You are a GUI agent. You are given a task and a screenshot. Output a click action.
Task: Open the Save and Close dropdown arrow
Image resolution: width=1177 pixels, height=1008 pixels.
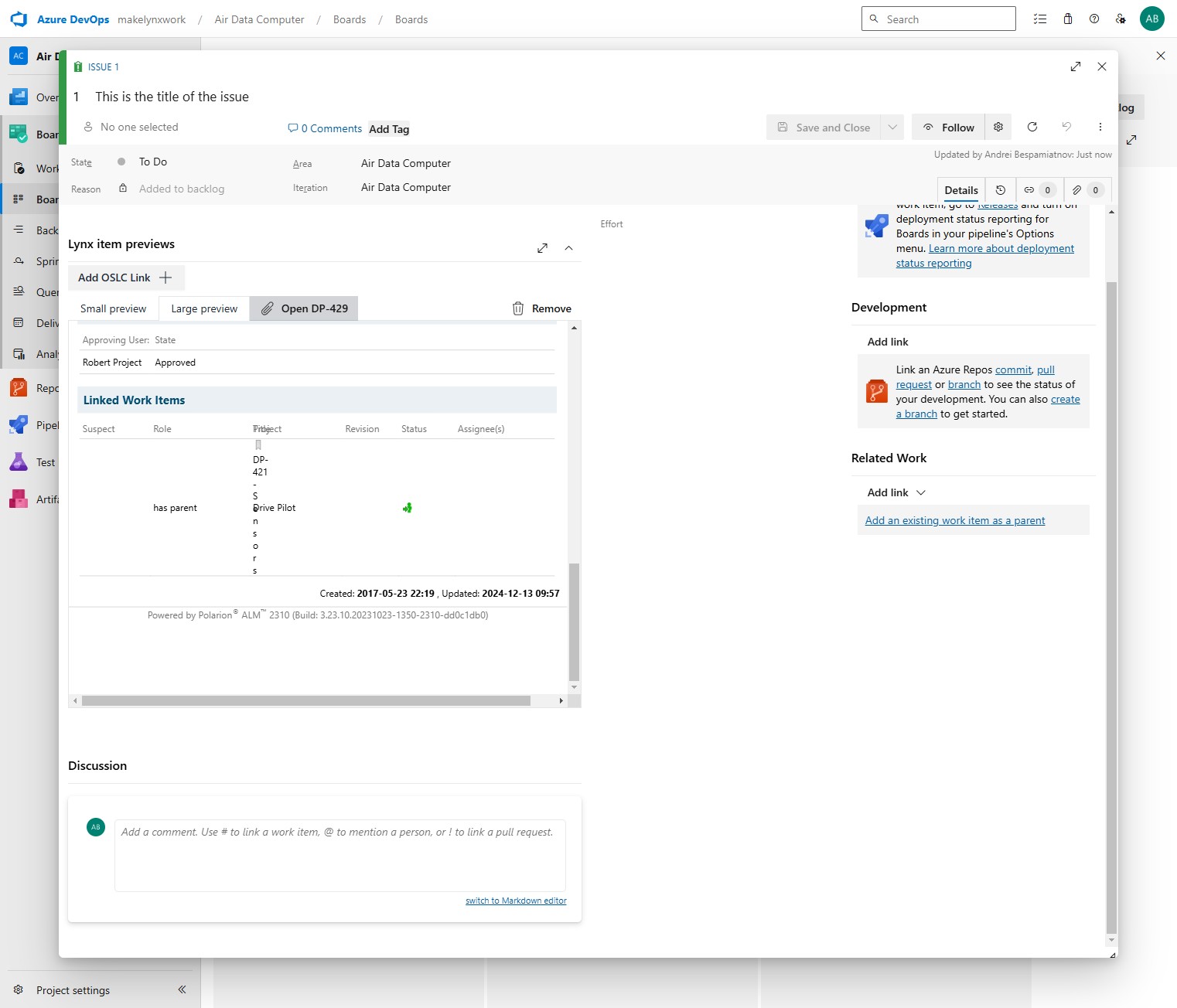(x=892, y=128)
